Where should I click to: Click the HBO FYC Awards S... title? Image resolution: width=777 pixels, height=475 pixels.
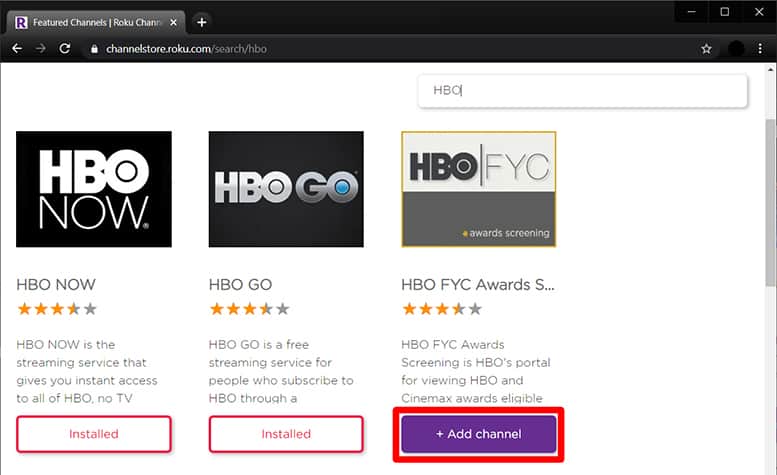click(478, 285)
